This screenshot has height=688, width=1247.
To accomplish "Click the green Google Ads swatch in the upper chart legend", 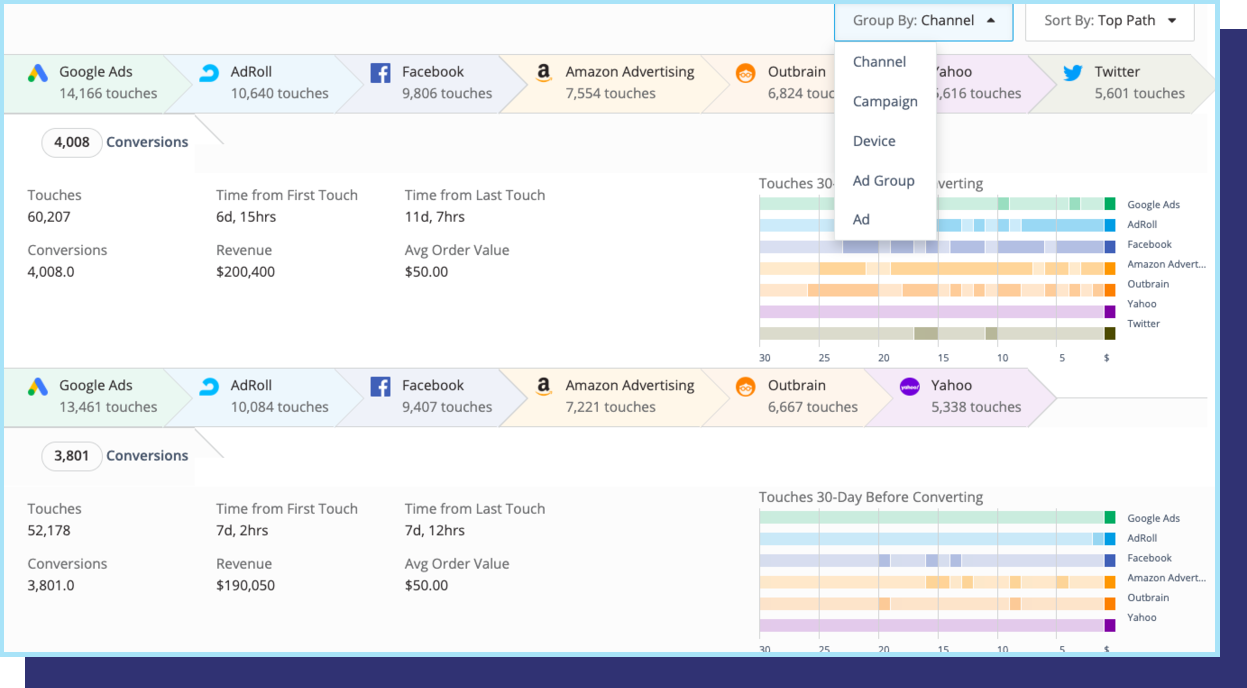I will (1110, 204).
